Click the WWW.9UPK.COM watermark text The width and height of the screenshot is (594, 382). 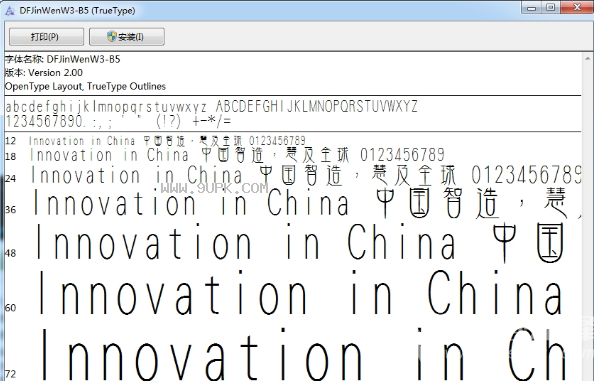(215, 188)
